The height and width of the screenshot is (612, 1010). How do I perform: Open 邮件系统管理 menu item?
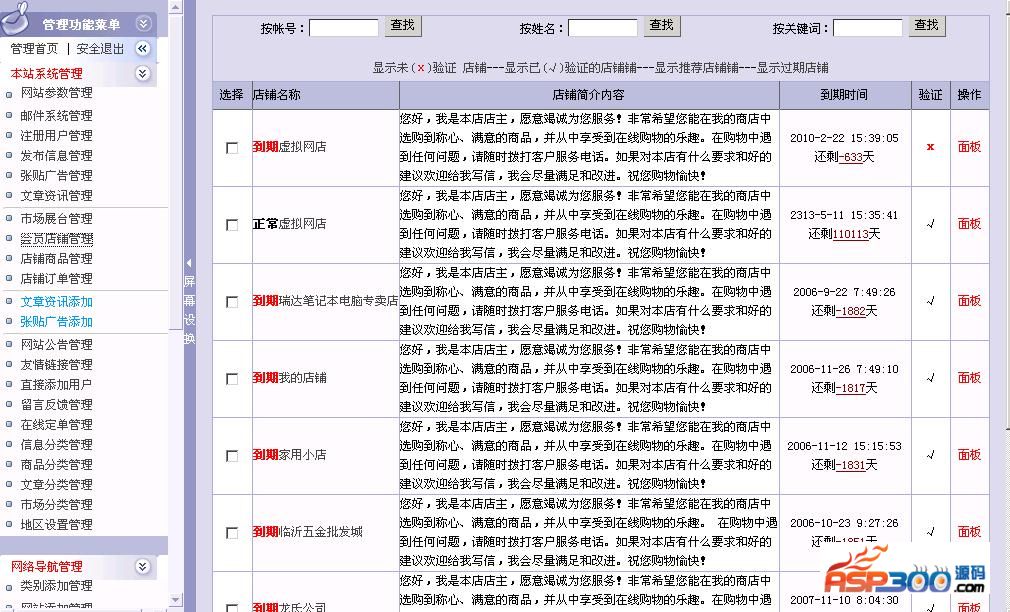pos(56,116)
